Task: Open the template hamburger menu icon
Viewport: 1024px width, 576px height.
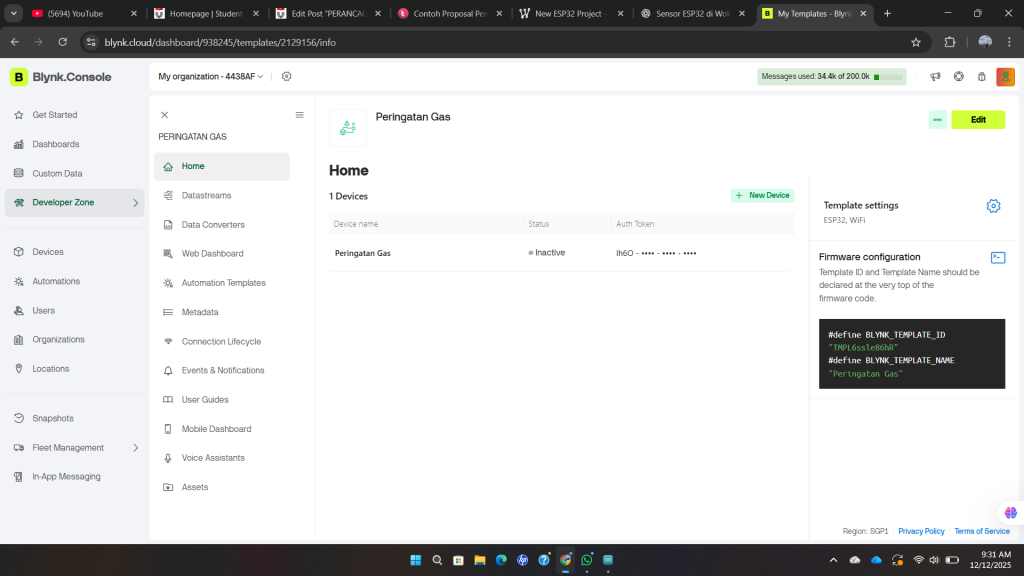Action: 299,115
